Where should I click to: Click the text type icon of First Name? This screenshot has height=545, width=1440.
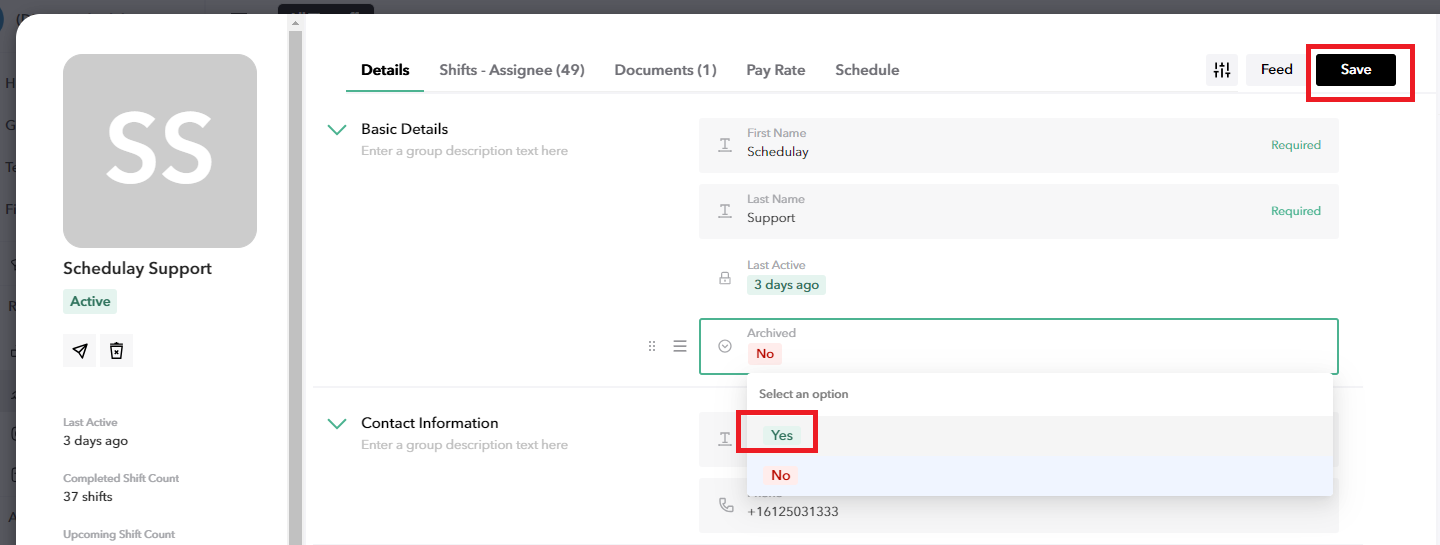[725, 145]
